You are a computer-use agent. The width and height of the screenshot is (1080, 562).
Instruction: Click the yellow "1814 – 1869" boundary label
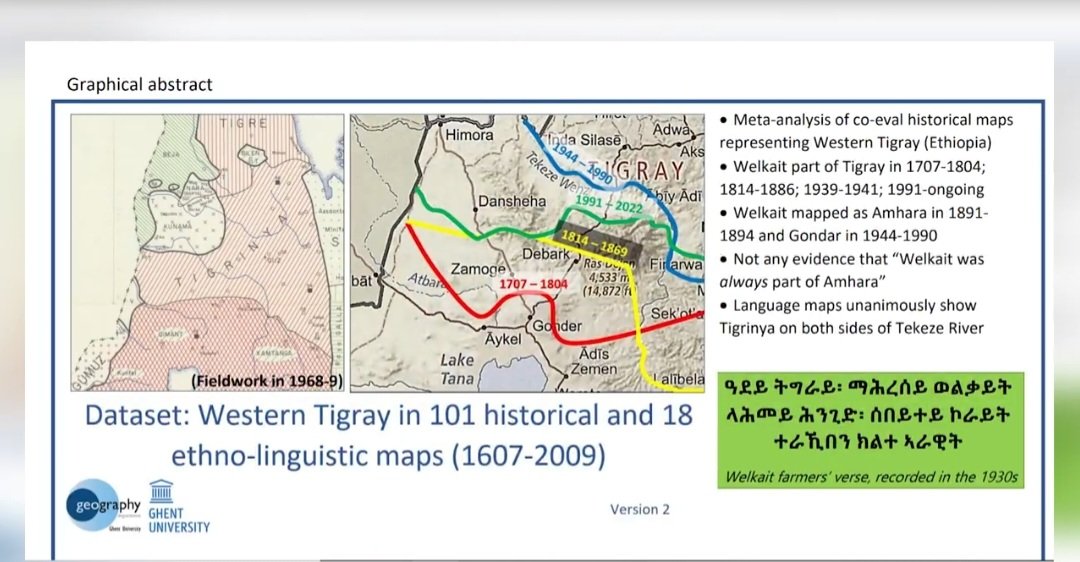[x=594, y=243]
